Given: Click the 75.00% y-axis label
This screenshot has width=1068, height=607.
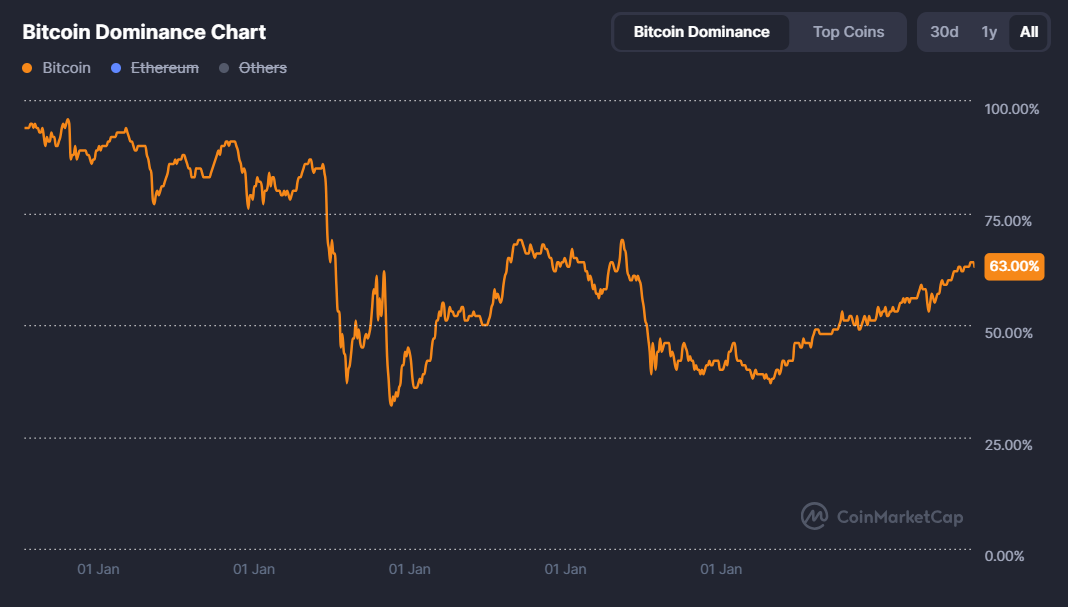Looking at the screenshot, I should 1012,220.
